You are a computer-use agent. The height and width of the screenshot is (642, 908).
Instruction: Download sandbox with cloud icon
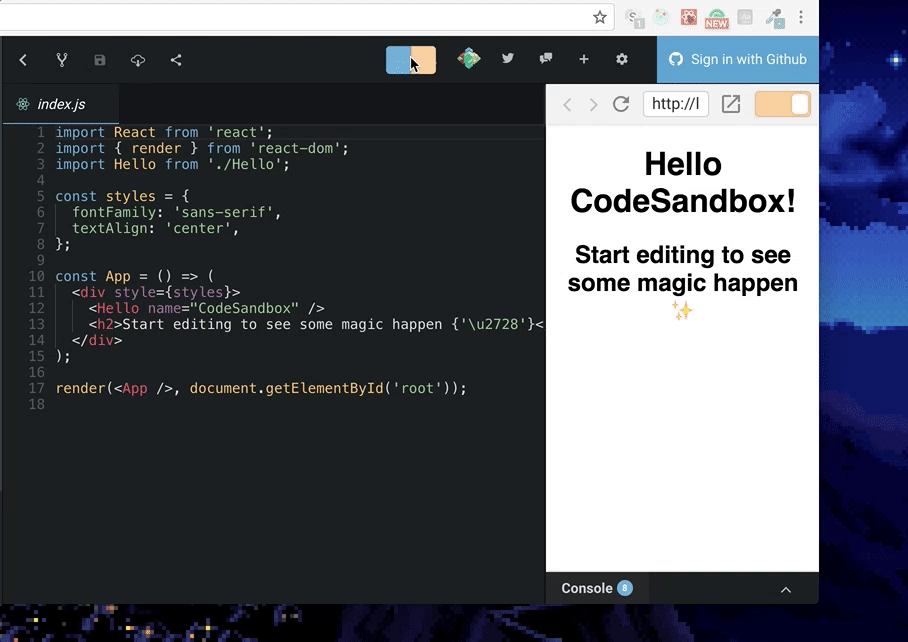(x=138, y=60)
